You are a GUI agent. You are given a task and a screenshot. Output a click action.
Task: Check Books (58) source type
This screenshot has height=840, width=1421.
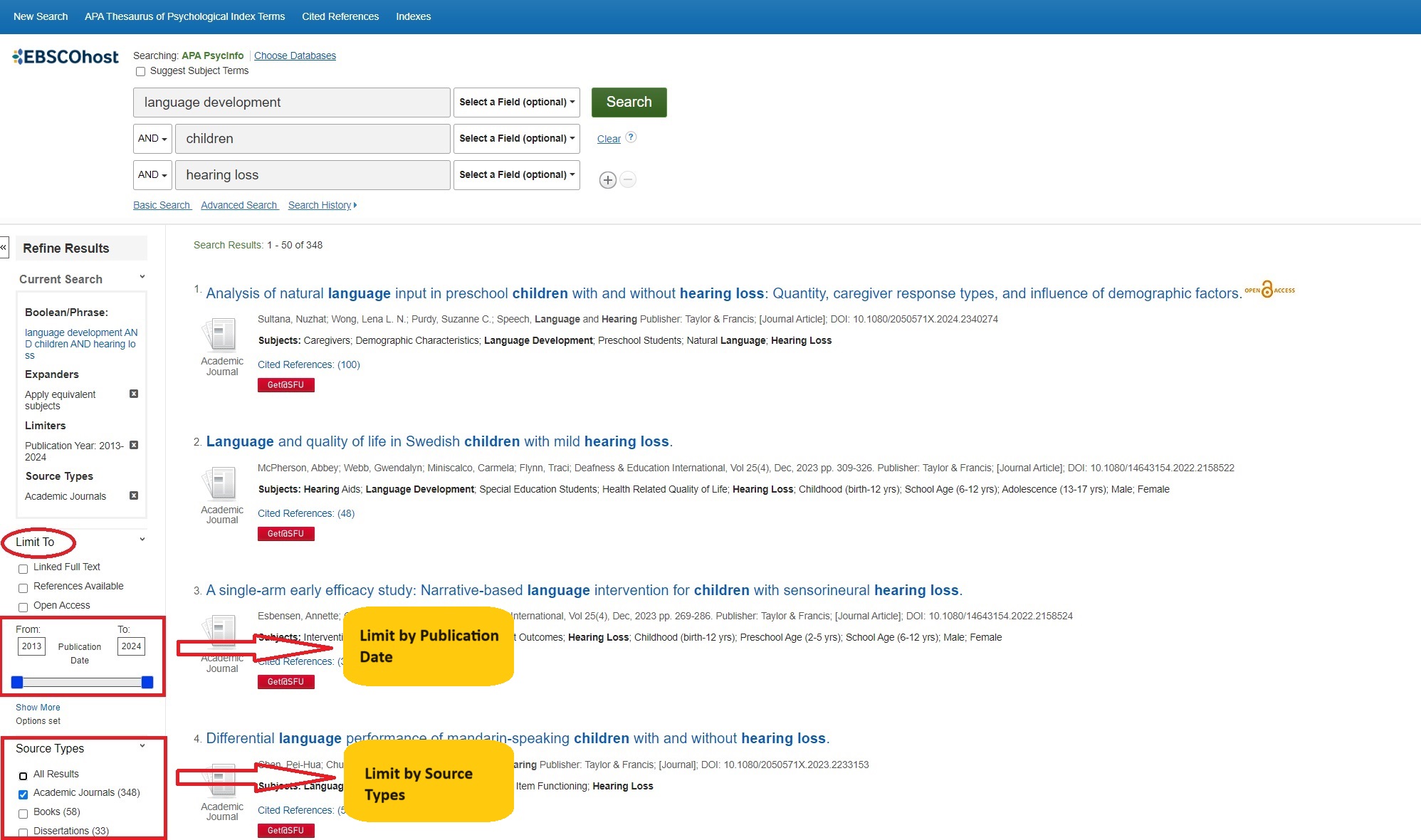pyautogui.click(x=23, y=814)
